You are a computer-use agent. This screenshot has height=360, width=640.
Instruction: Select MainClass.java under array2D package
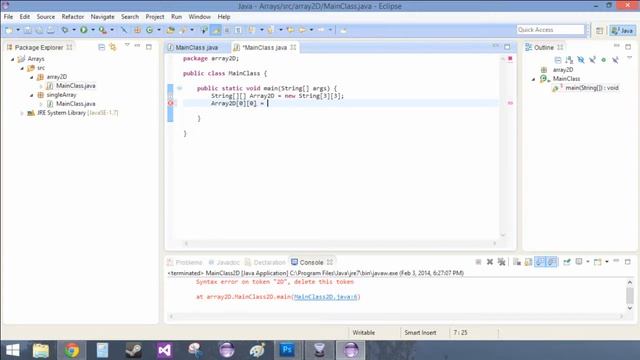pyautogui.click(x=76, y=86)
